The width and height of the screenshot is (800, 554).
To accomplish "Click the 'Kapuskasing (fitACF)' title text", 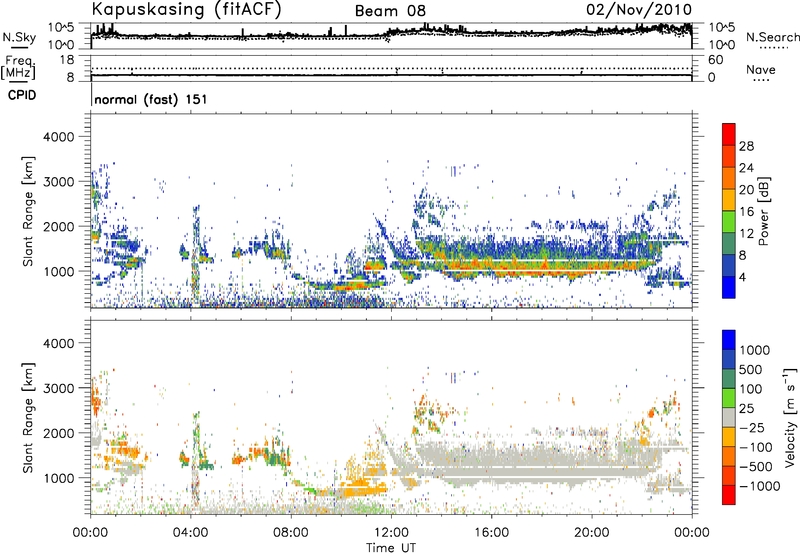I will click(186, 9).
